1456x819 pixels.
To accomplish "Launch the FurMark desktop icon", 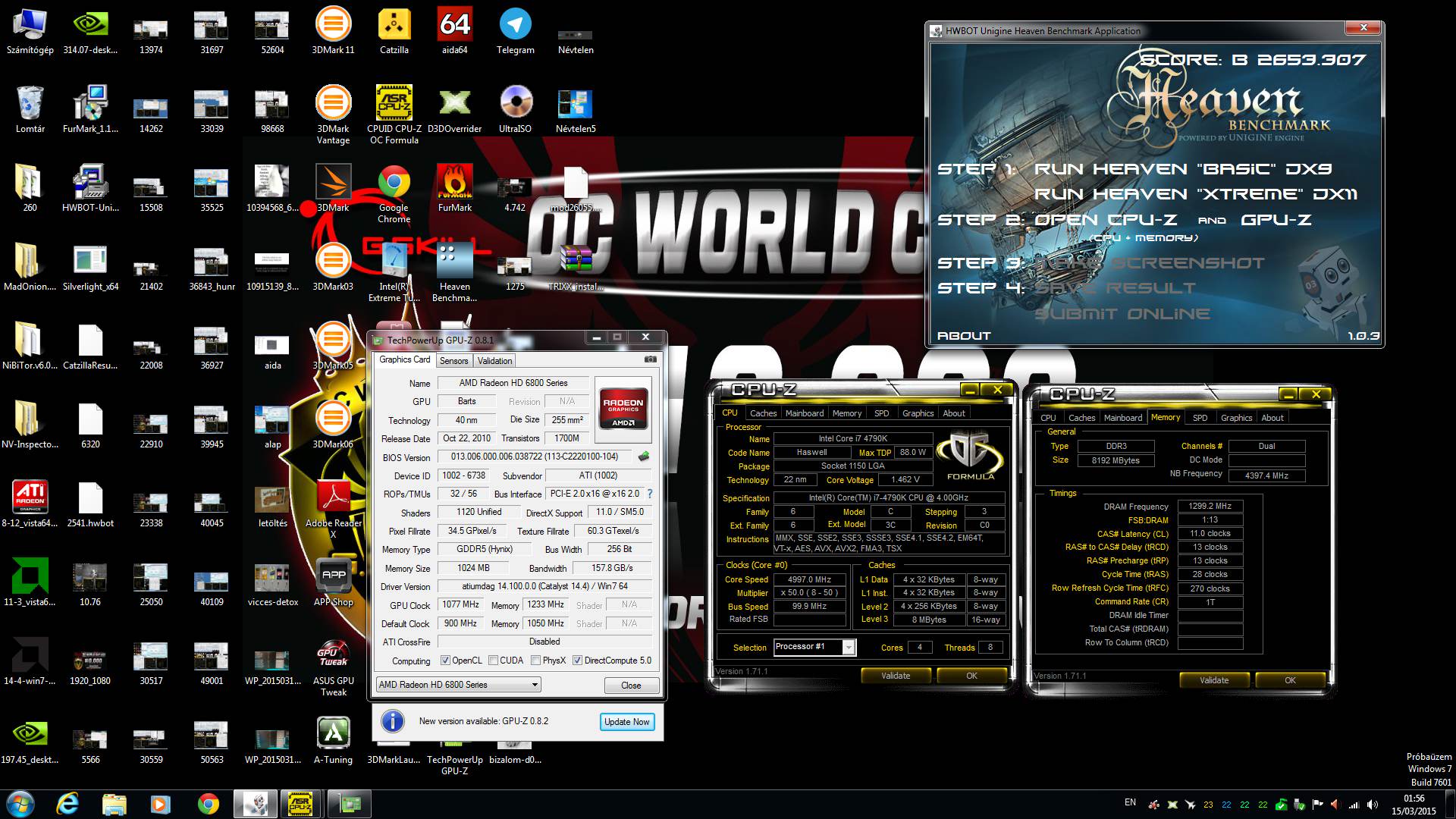I will click(x=454, y=188).
